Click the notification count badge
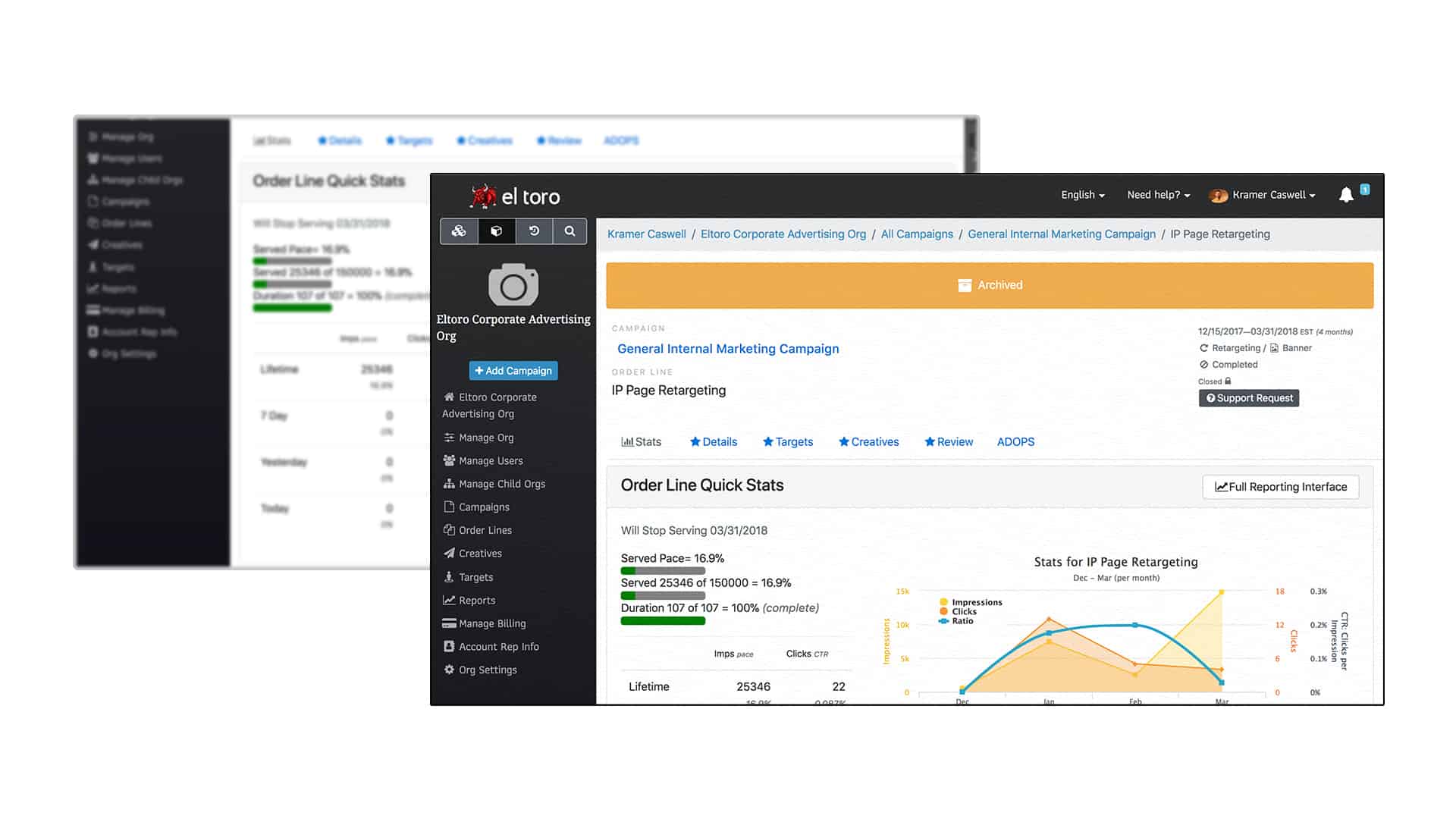Viewport: 1456px width, 819px height. pyautogui.click(x=1365, y=190)
